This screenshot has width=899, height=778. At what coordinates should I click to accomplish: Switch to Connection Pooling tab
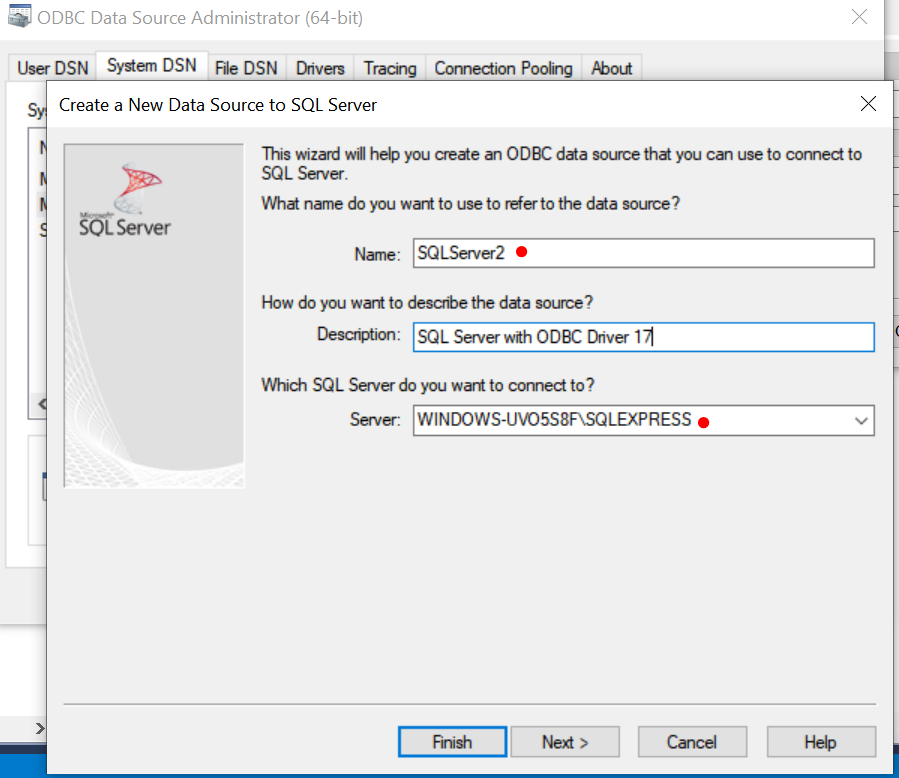click(503, 68)
